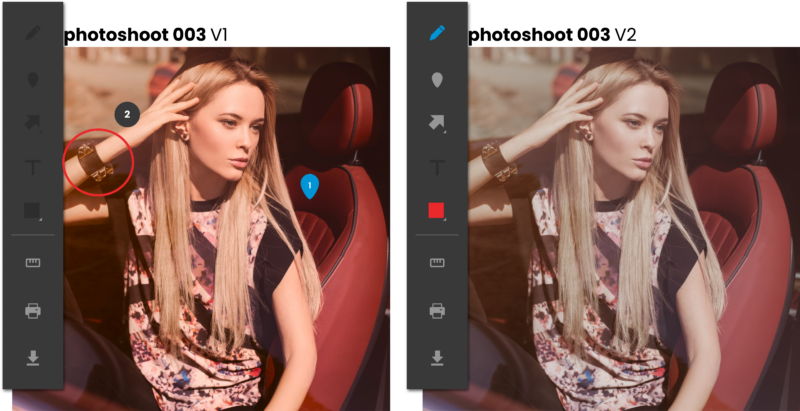The image size is (800, 411).
Task: Select the text tool in V1 toolbar
Action: coord(33,167)
